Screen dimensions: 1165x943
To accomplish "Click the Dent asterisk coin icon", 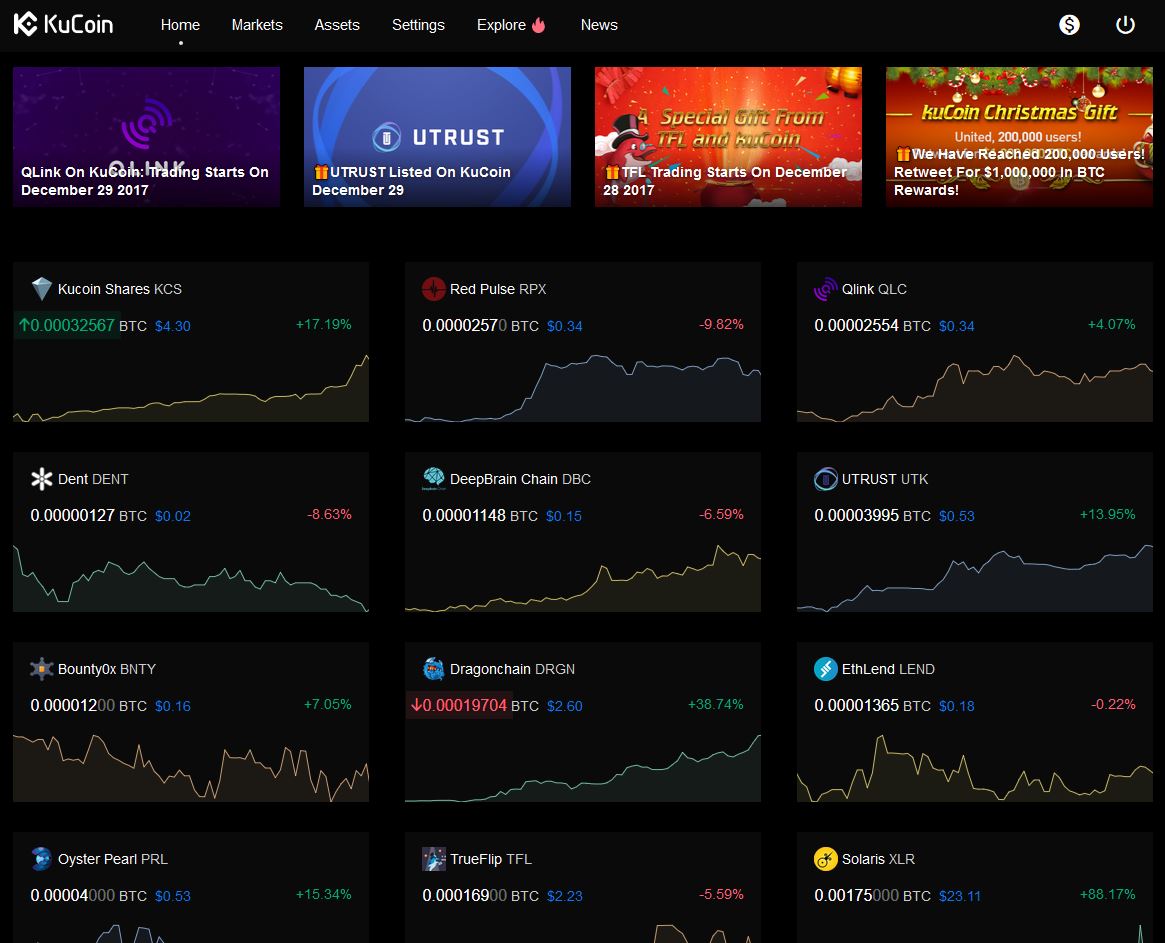I will click(x=42, y=479).
